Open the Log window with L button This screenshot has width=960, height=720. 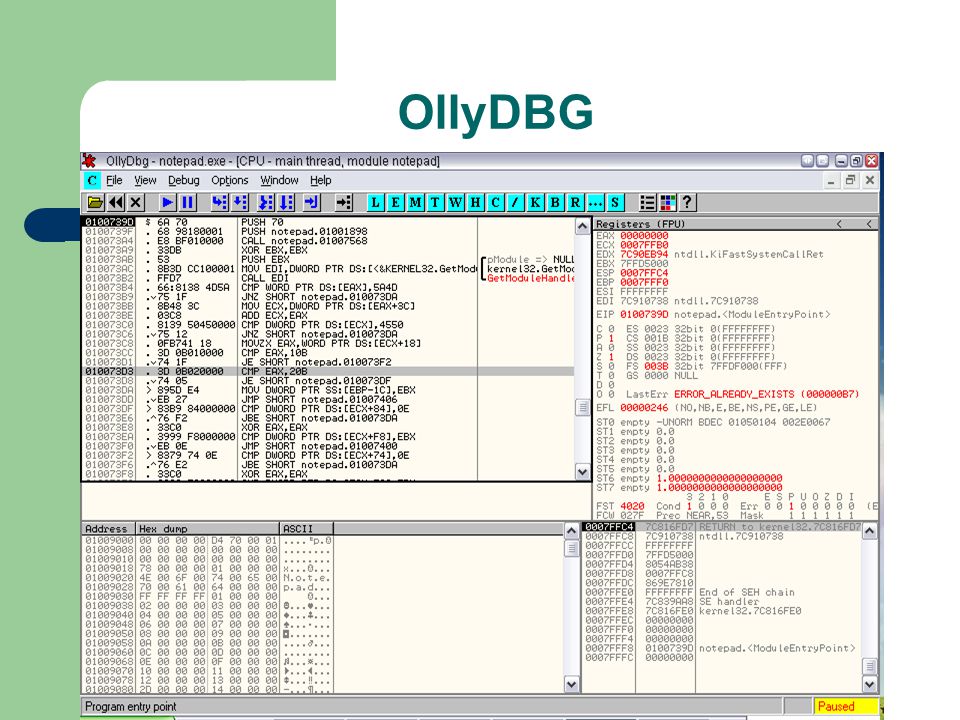(375, 203)
